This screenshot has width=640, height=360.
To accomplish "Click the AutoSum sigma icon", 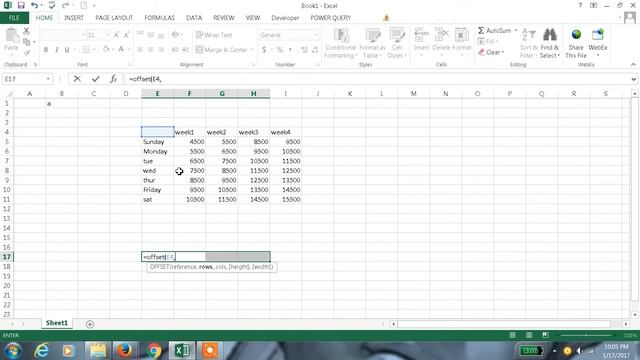I will pyautogui.click(x=481, y=31).
